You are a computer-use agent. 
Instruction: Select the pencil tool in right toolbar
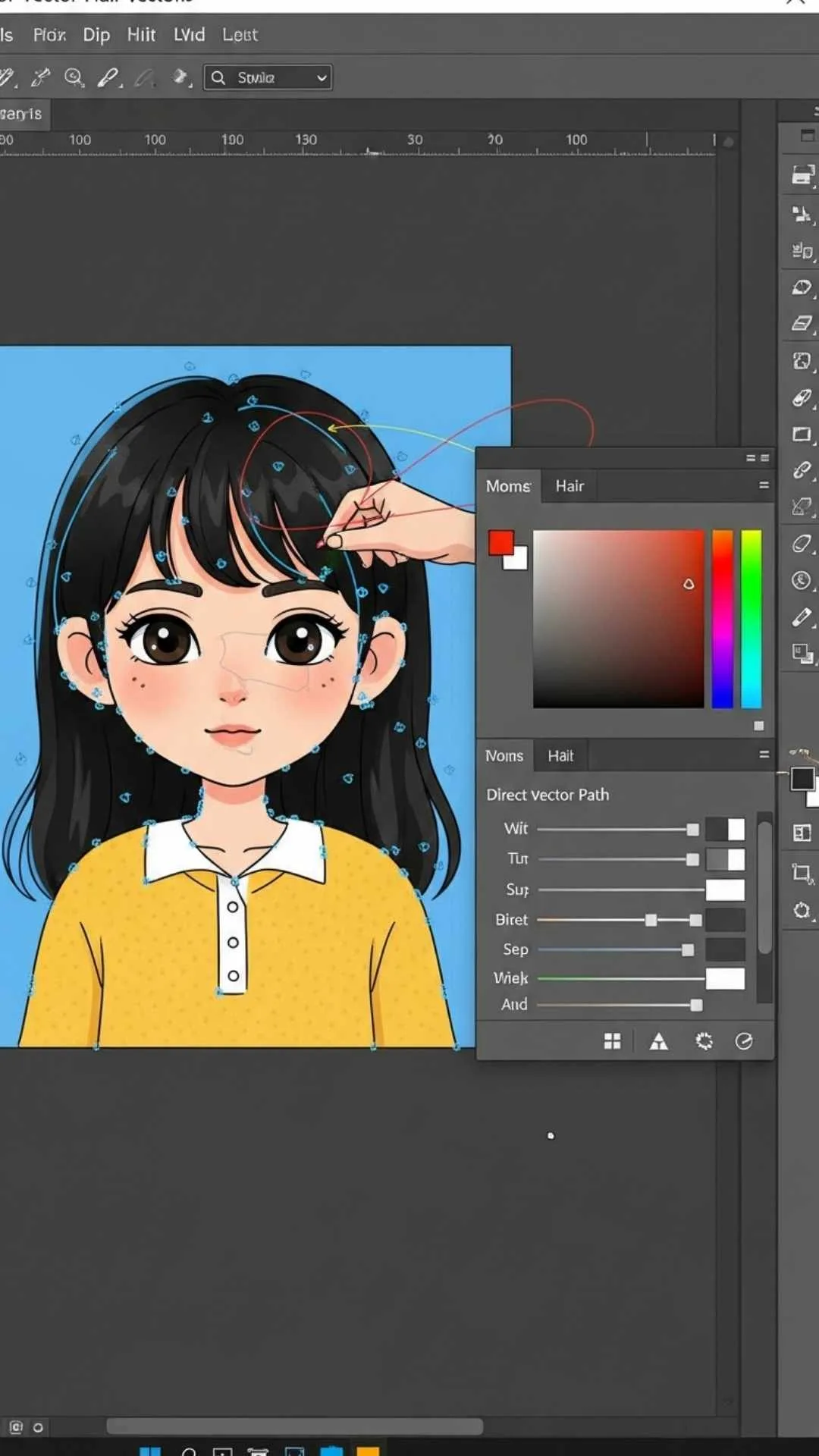pyautogui.click(x=802, y=617)
